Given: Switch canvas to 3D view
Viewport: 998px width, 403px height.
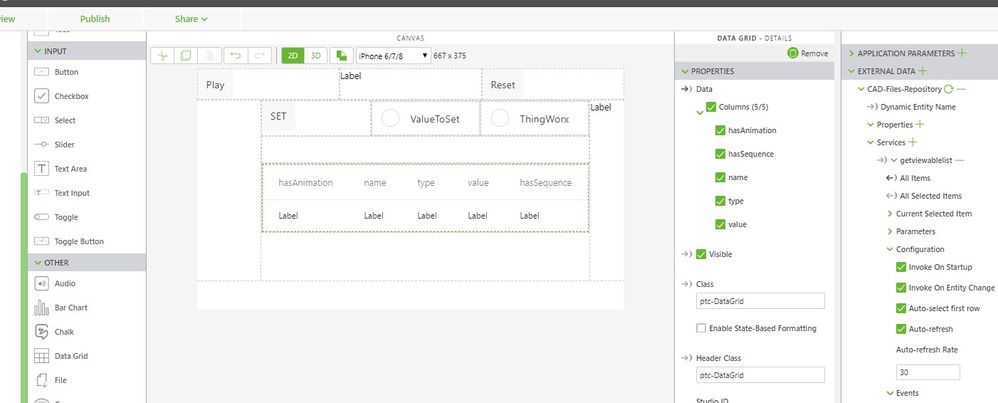Looking at the screenshot, I should coord(316,55).
